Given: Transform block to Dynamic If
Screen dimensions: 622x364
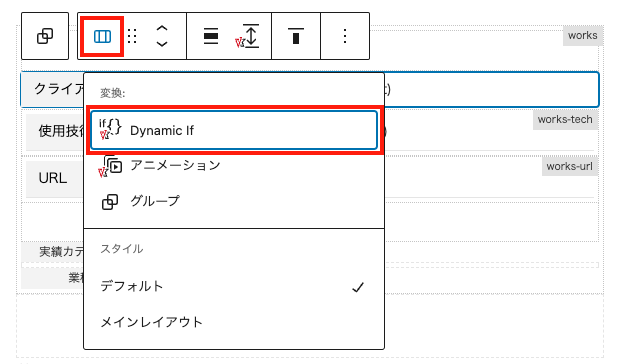Looking at the screenshot, I should pyautogui.click(x=234, y=130).
